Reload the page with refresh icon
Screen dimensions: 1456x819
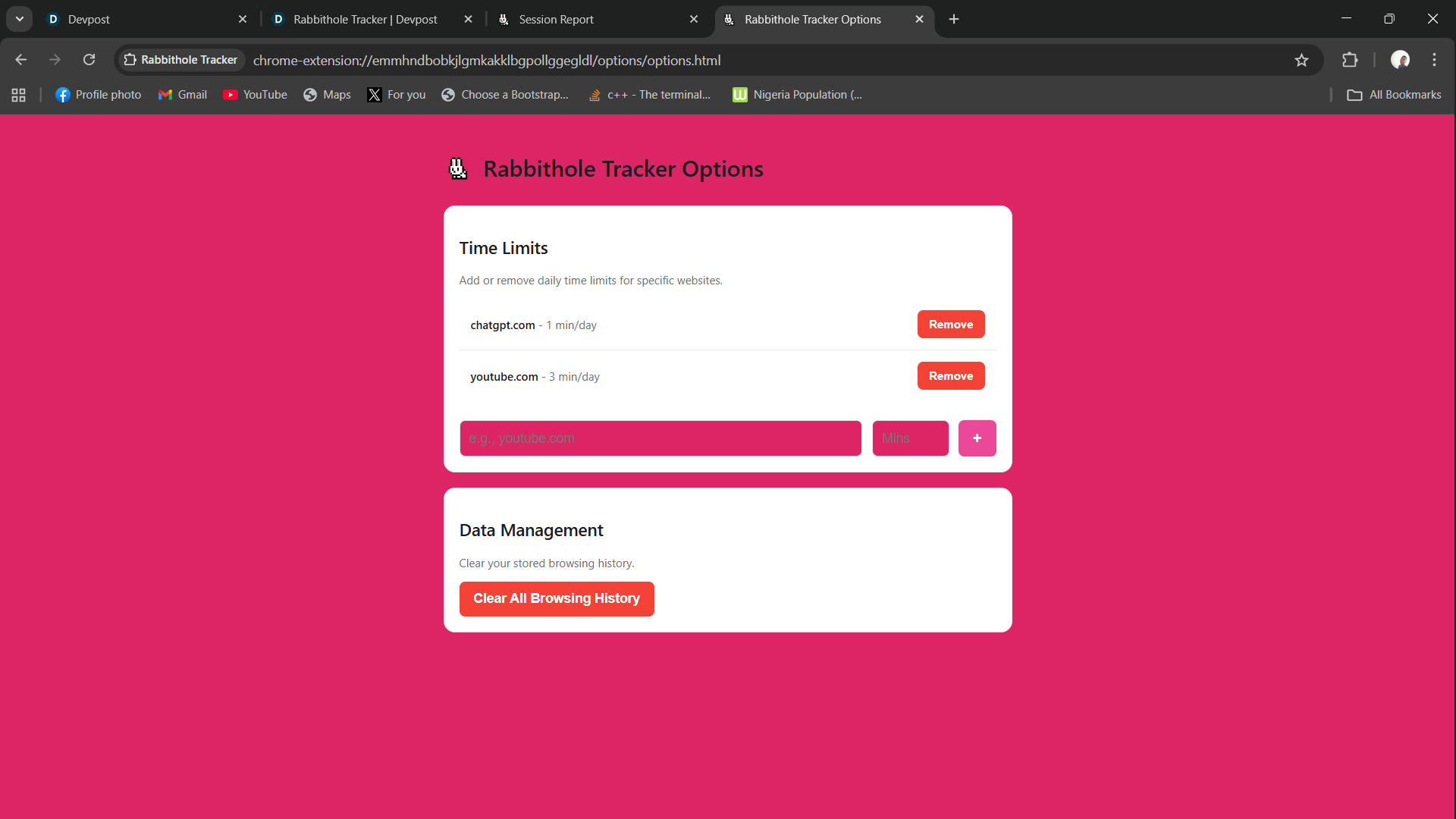point(89,60)
